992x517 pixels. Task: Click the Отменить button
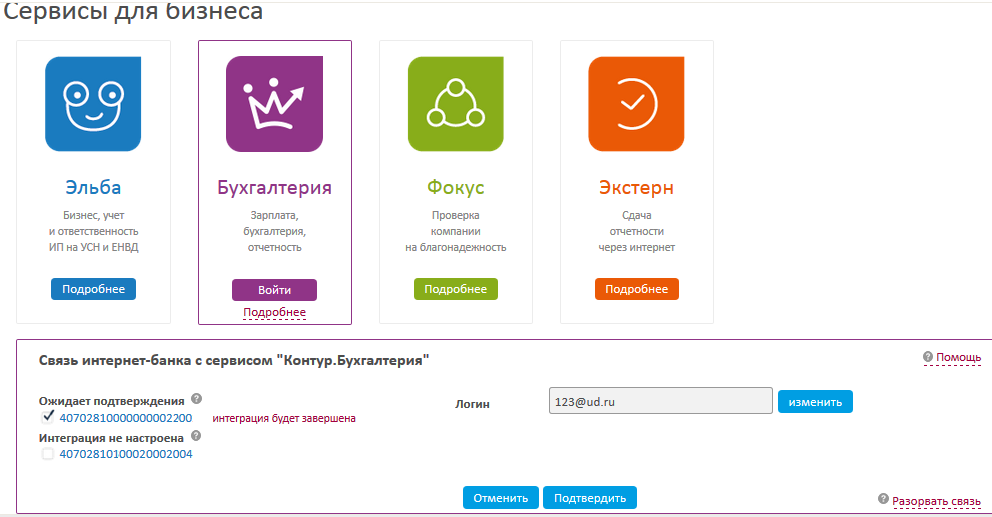(500, 498)
